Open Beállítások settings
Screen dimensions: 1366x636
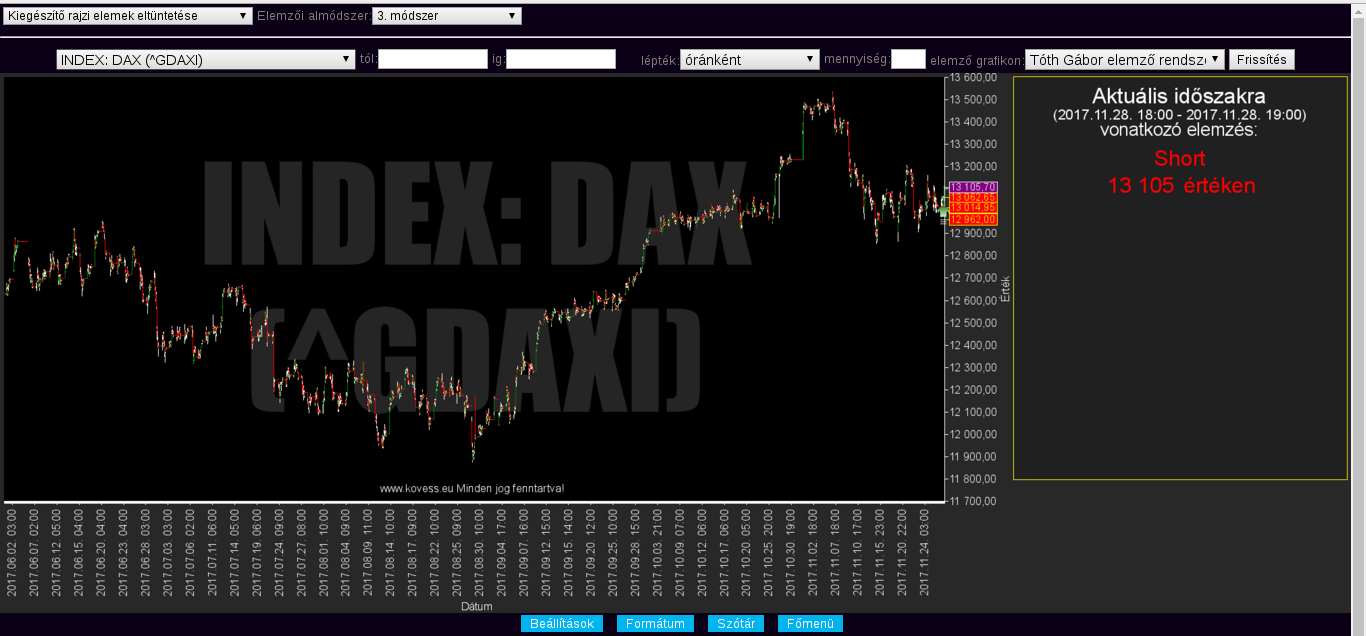pyautogui.click(x=562, y=624)
